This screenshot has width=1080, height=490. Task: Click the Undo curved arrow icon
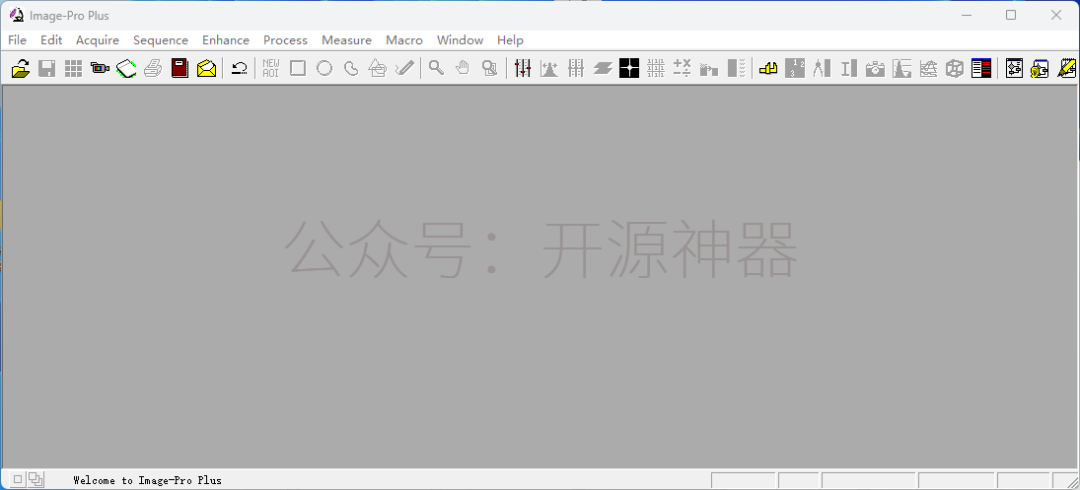tap(239, 68)
